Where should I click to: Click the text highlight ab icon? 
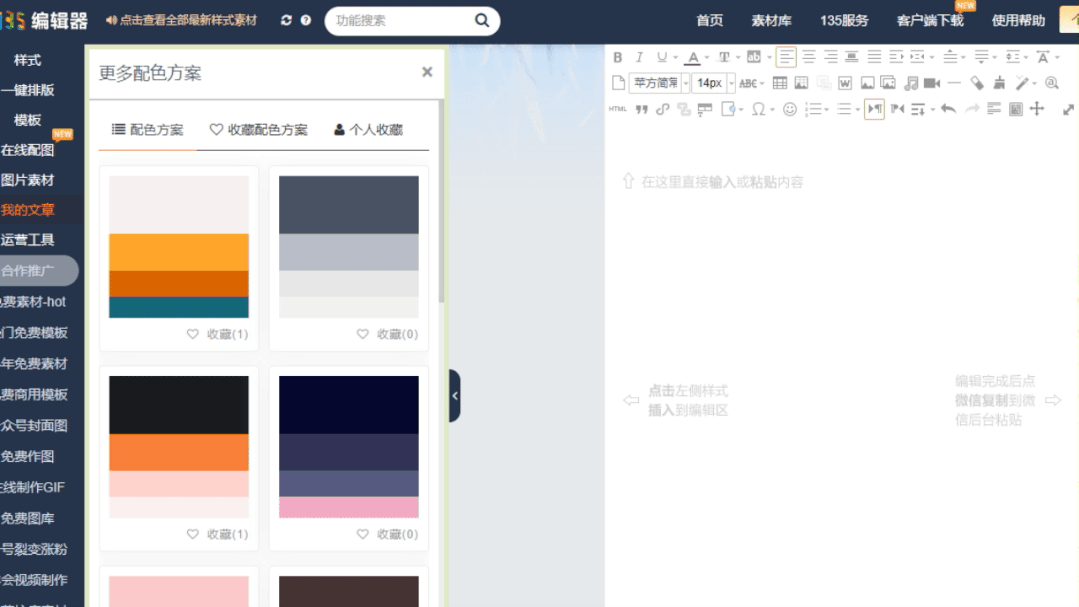754,57
